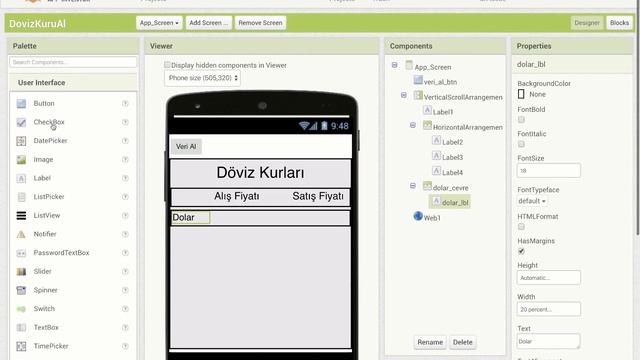Select the Label palette icon

pyautogui.click(x=21, y=178)
